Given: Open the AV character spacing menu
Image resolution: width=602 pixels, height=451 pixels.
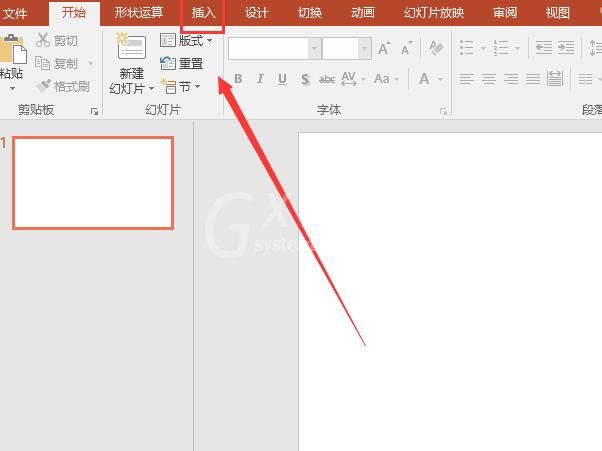Looking at the screenshot, I should [353, 79].
